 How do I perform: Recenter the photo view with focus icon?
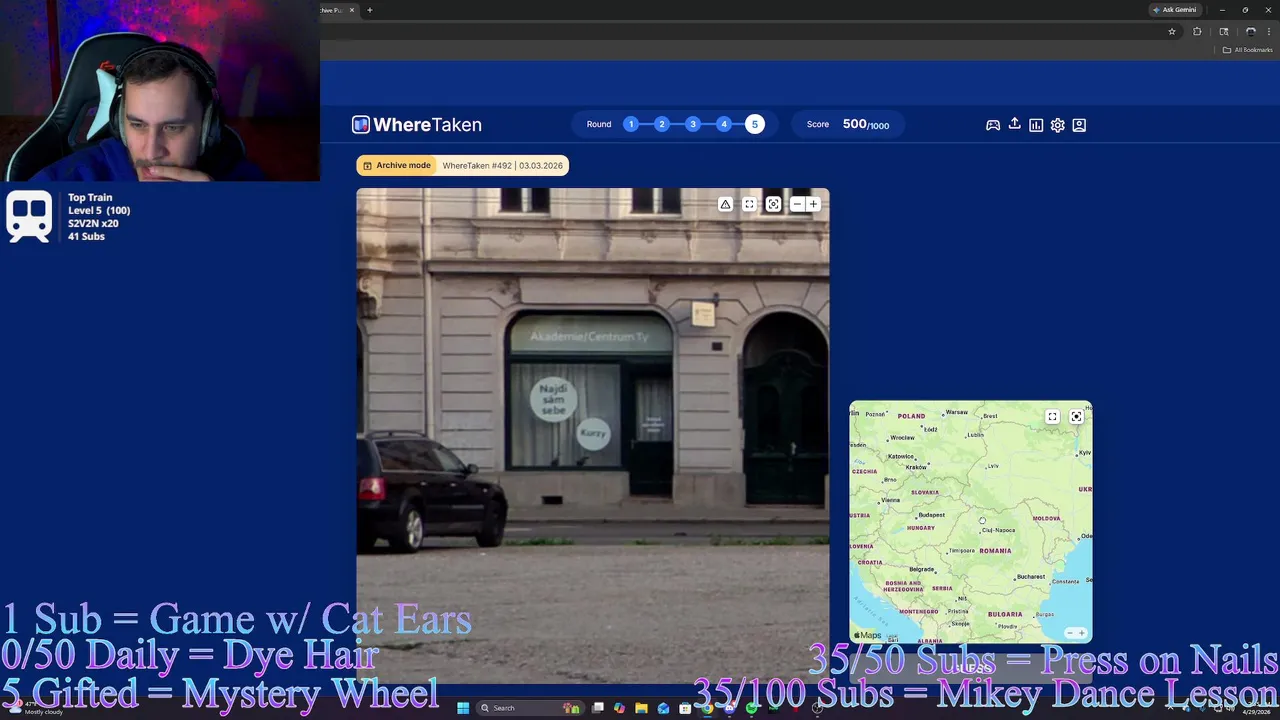(773, 204)
